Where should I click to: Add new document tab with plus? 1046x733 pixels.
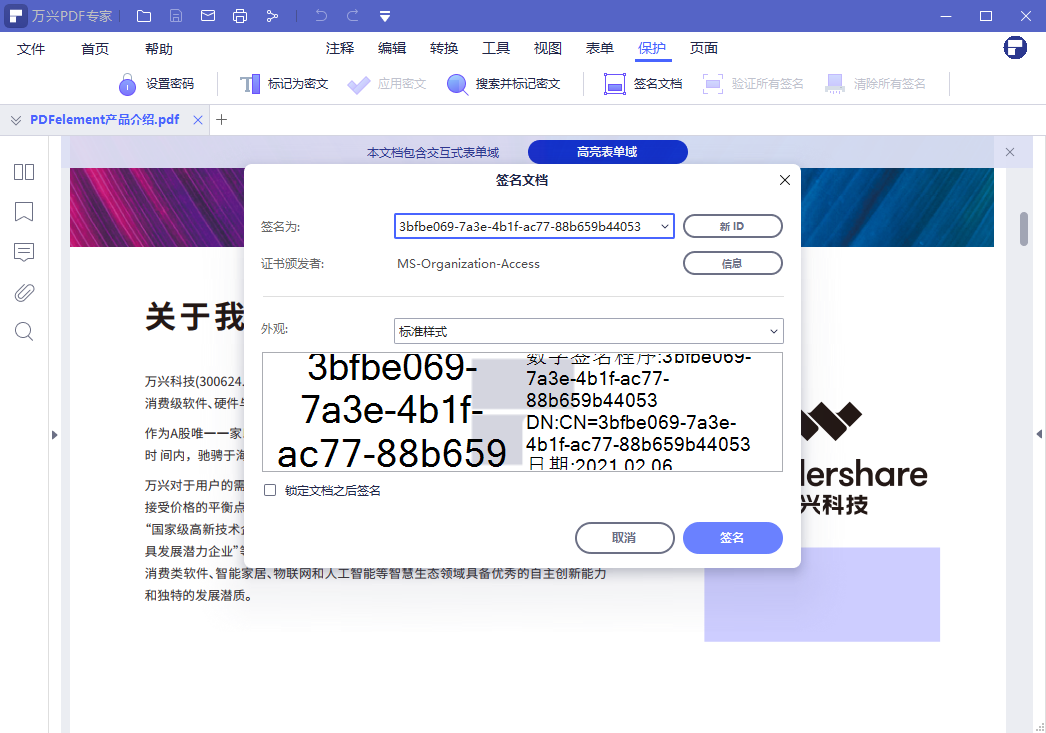point(221,119)
